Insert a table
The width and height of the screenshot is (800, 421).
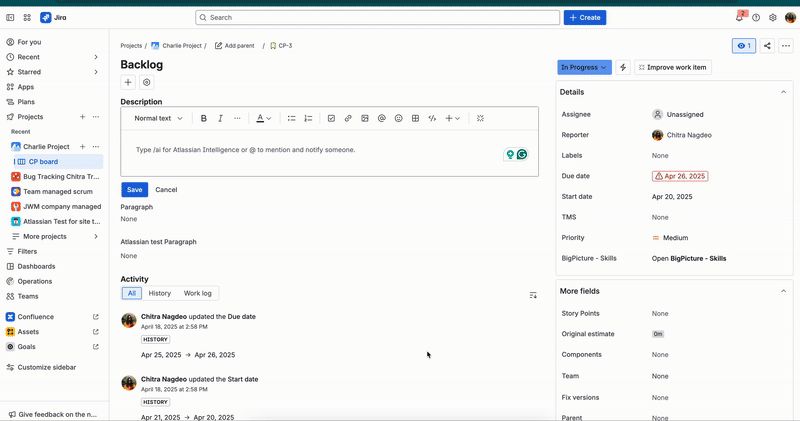pos(415,118)
